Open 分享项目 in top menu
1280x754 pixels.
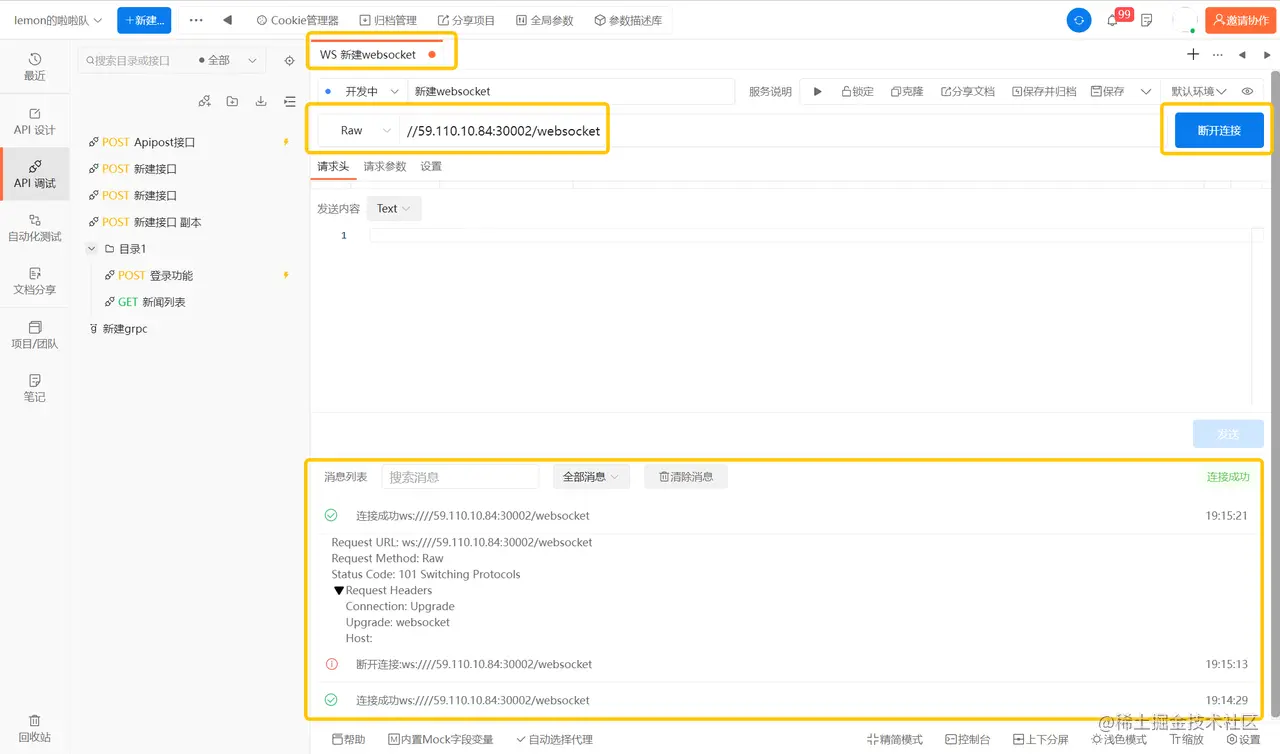coord(467,20)
